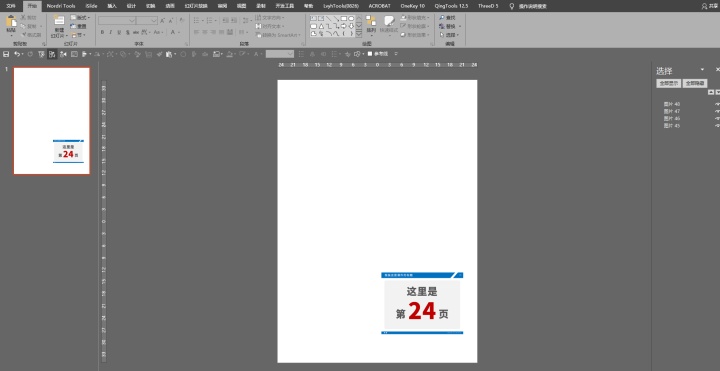Viewport: 720px width, 371px height.
Task: Switch to the LvyhTools tab
Action: 341,6
